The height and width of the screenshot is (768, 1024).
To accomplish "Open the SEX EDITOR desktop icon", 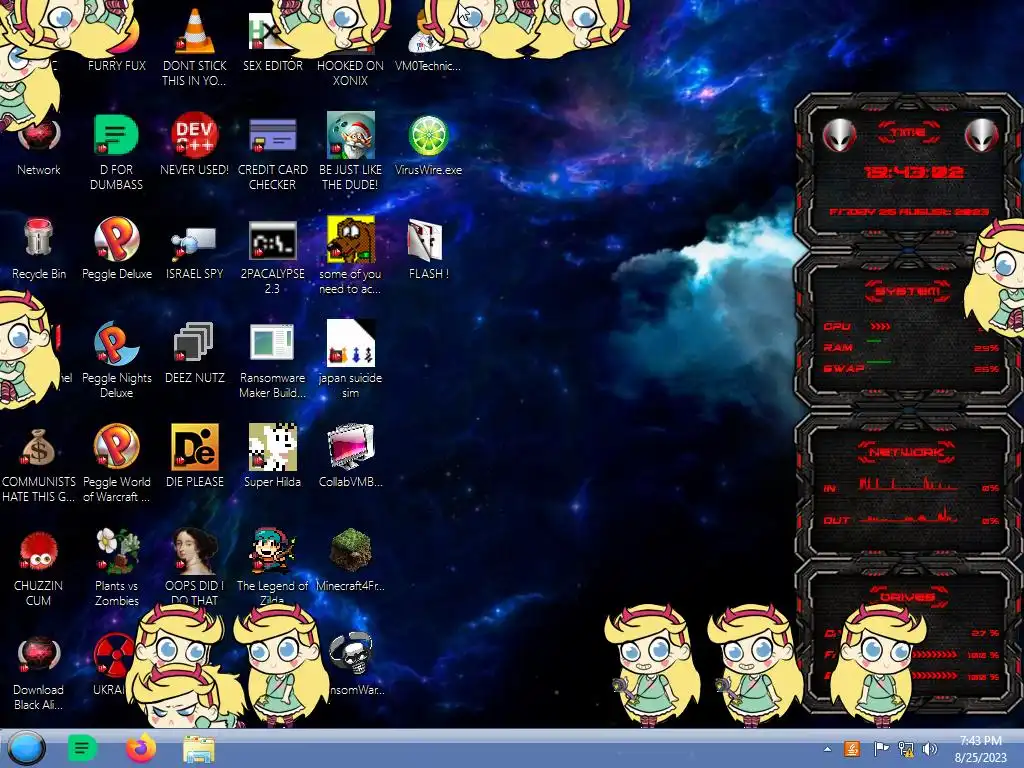I will point(272,42).
